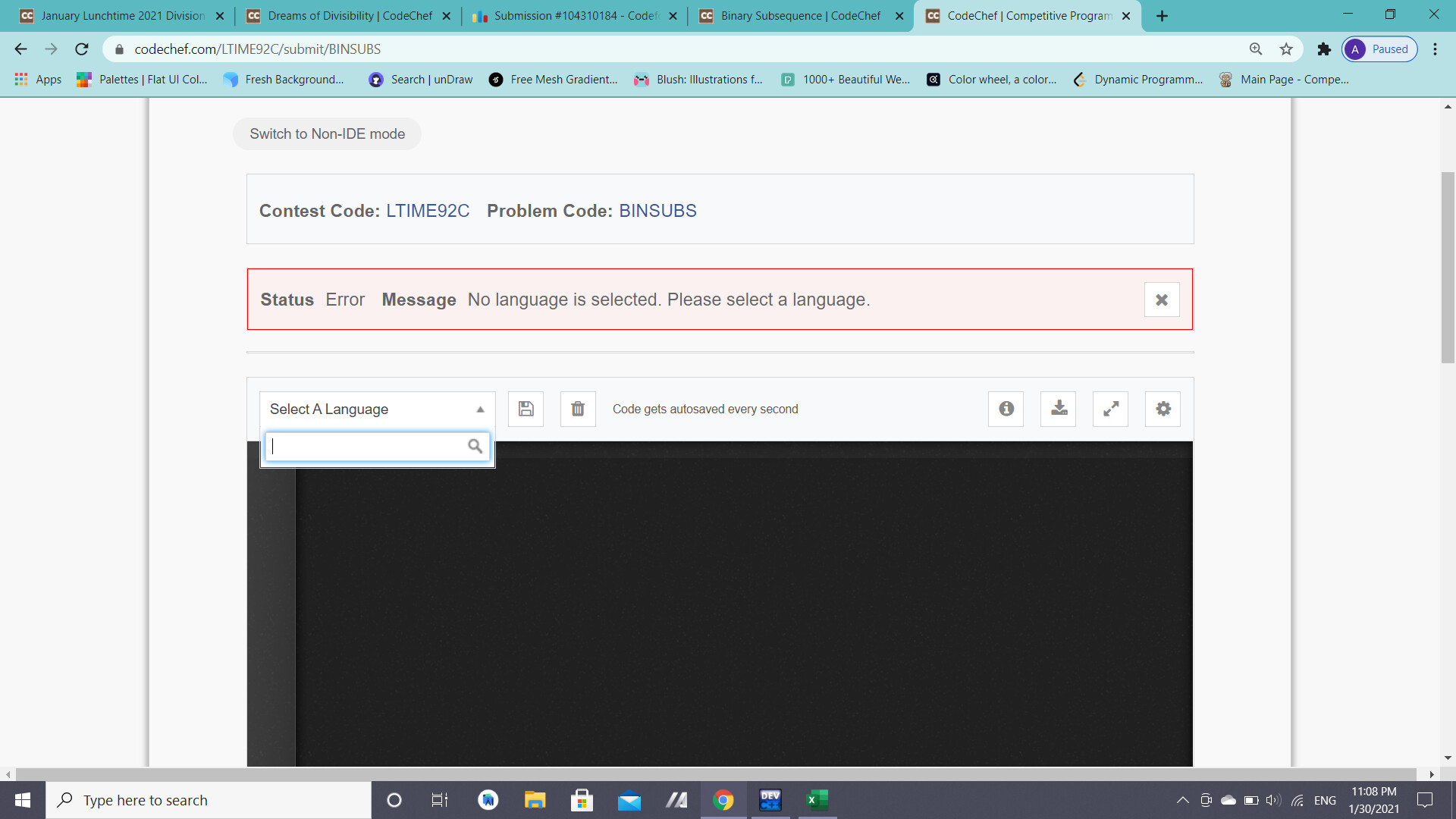Open the LTIME92C contest link
The height and width of the screenshot is (819, 1456).
click(x=428, y=211)
